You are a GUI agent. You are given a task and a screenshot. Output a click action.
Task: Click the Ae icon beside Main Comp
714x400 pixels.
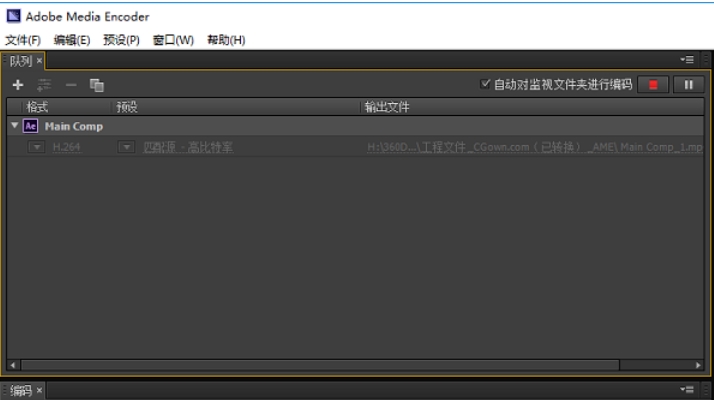(31, 126)
